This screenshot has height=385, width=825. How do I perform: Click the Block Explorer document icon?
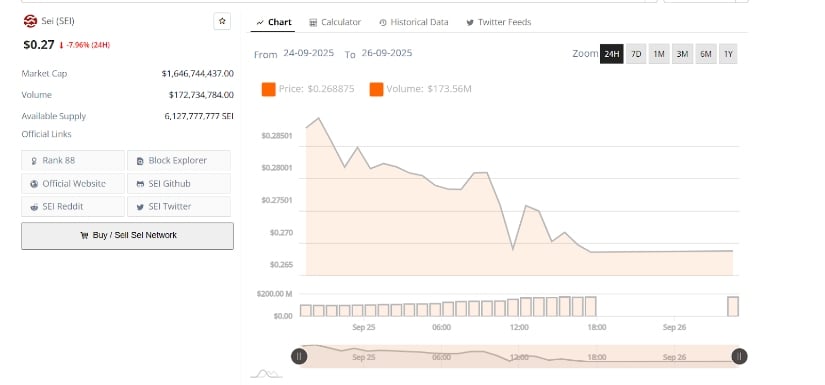(140, 161)
